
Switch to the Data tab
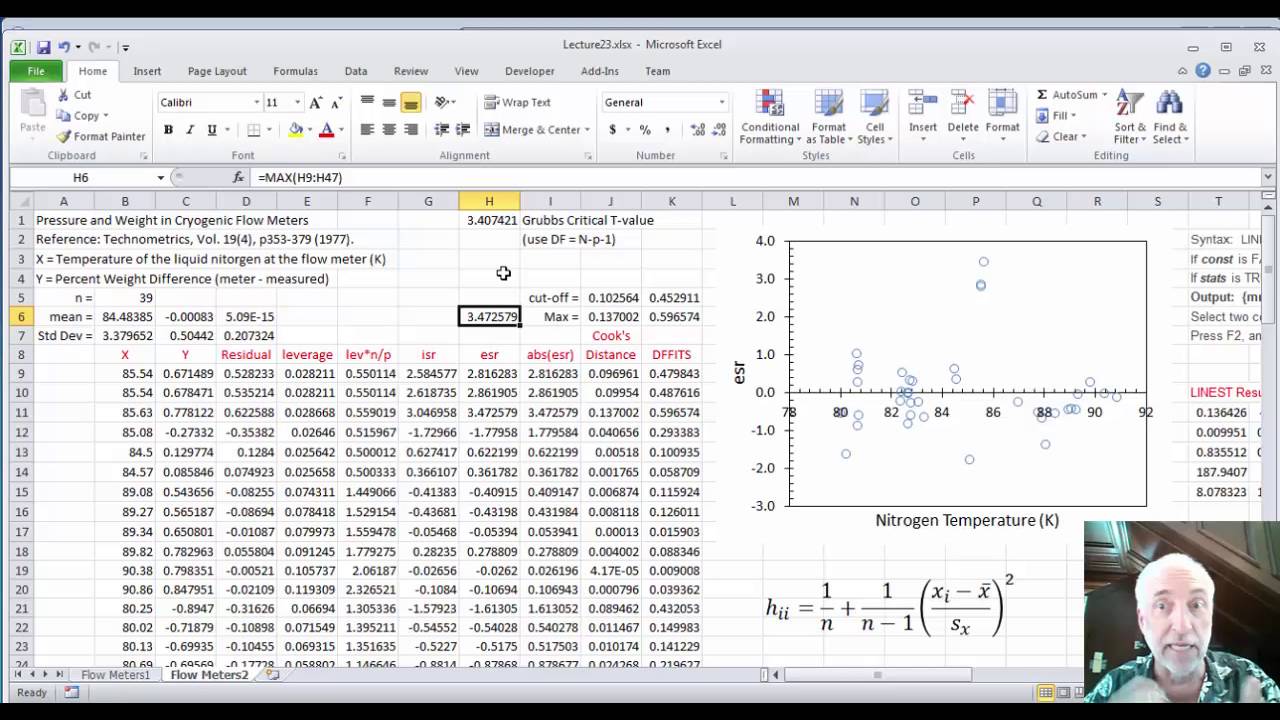pyautogui.click(x=356, y=71)
